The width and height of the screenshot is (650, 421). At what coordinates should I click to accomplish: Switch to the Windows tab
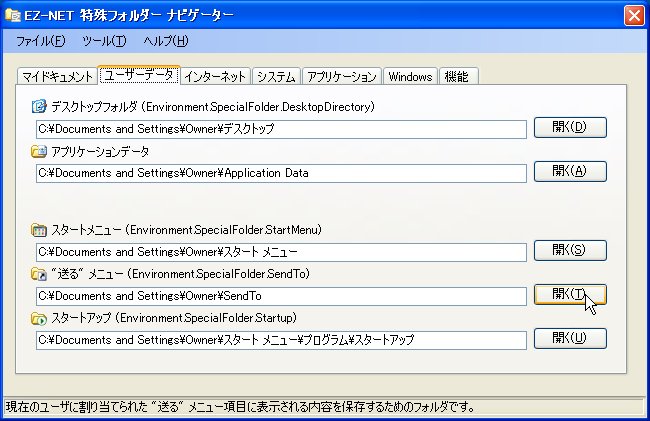point(410,76)
